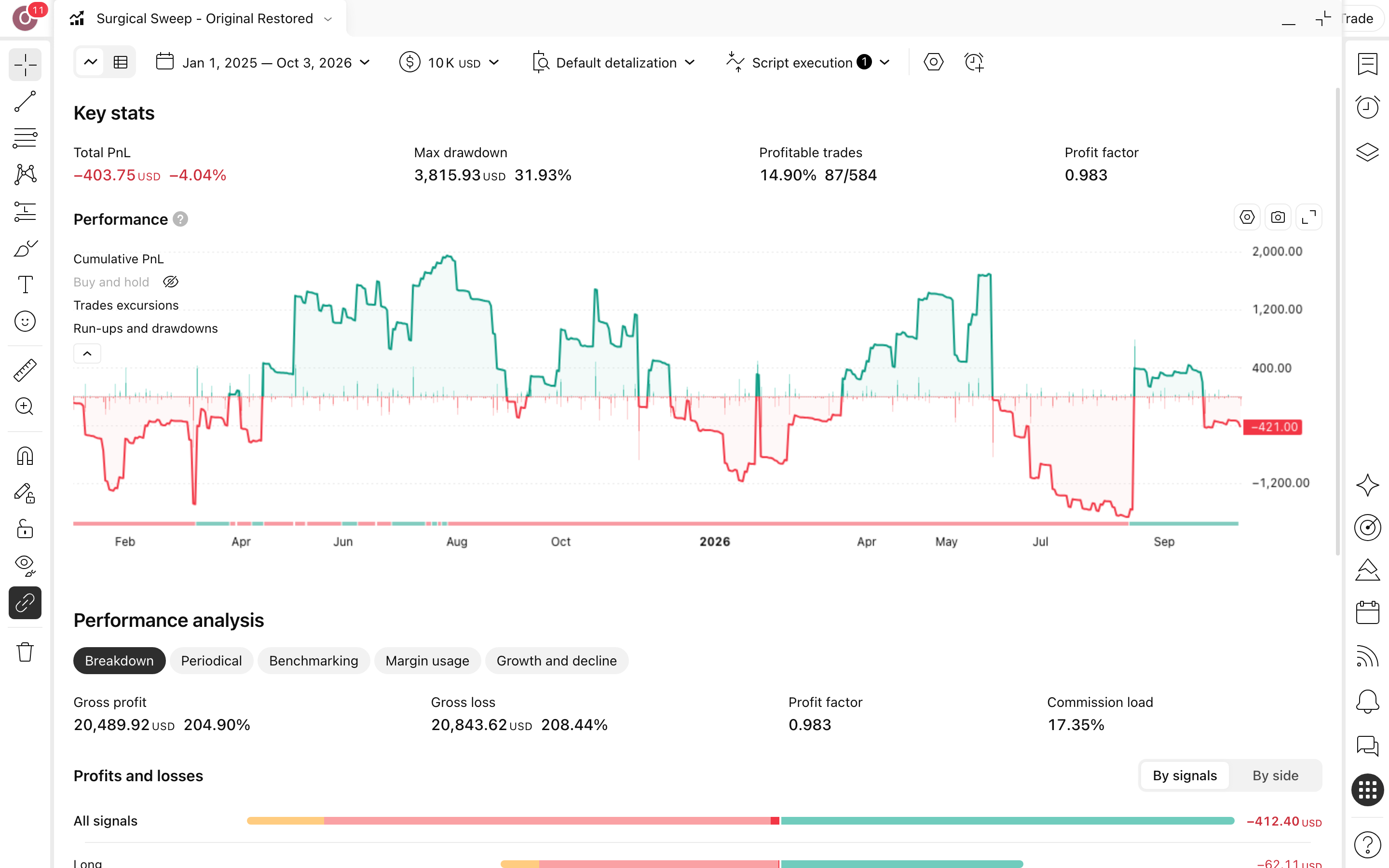This screenshot has width=1389, height=868.
Task: Remove drawings with the trash icon
Action: click(x=25, y=652)
